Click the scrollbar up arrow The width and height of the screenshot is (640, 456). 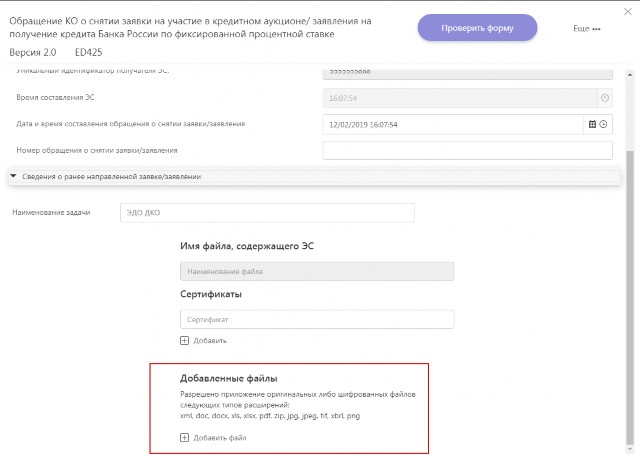click(629, 75)
